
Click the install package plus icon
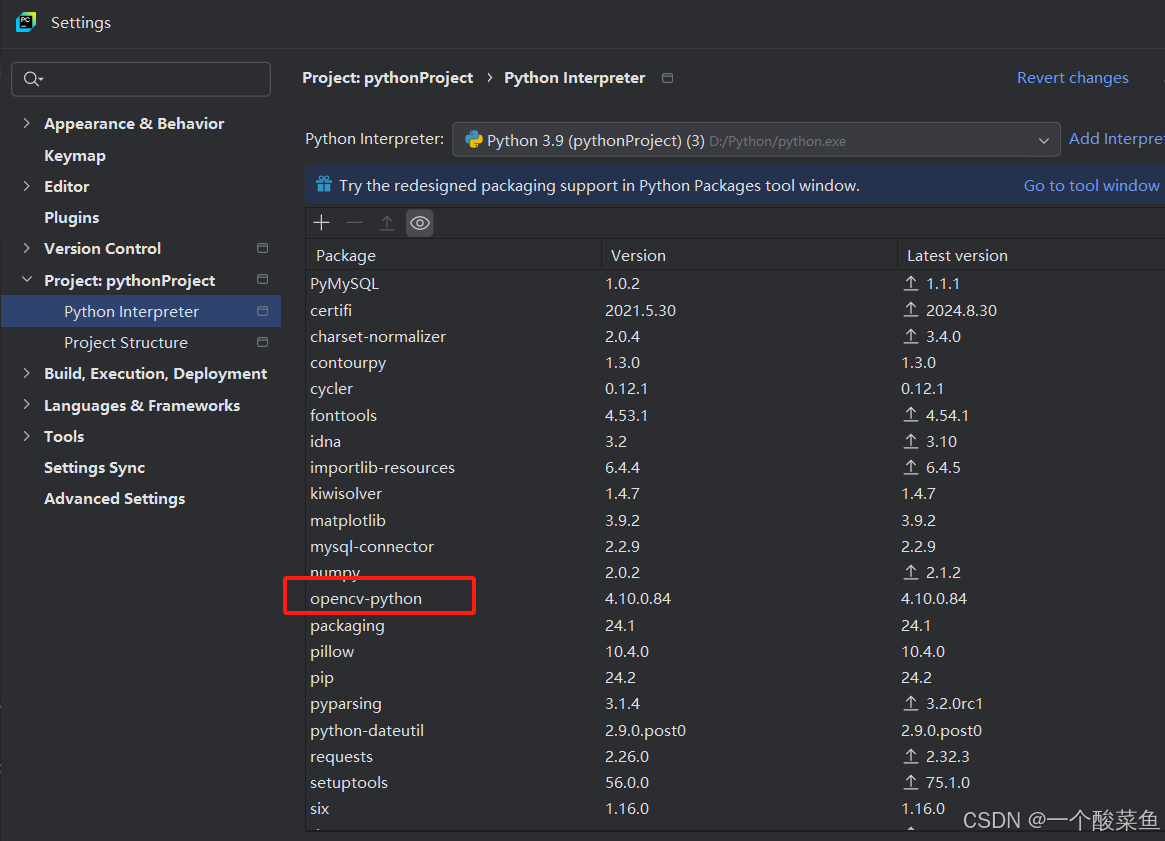click(322, 223)
